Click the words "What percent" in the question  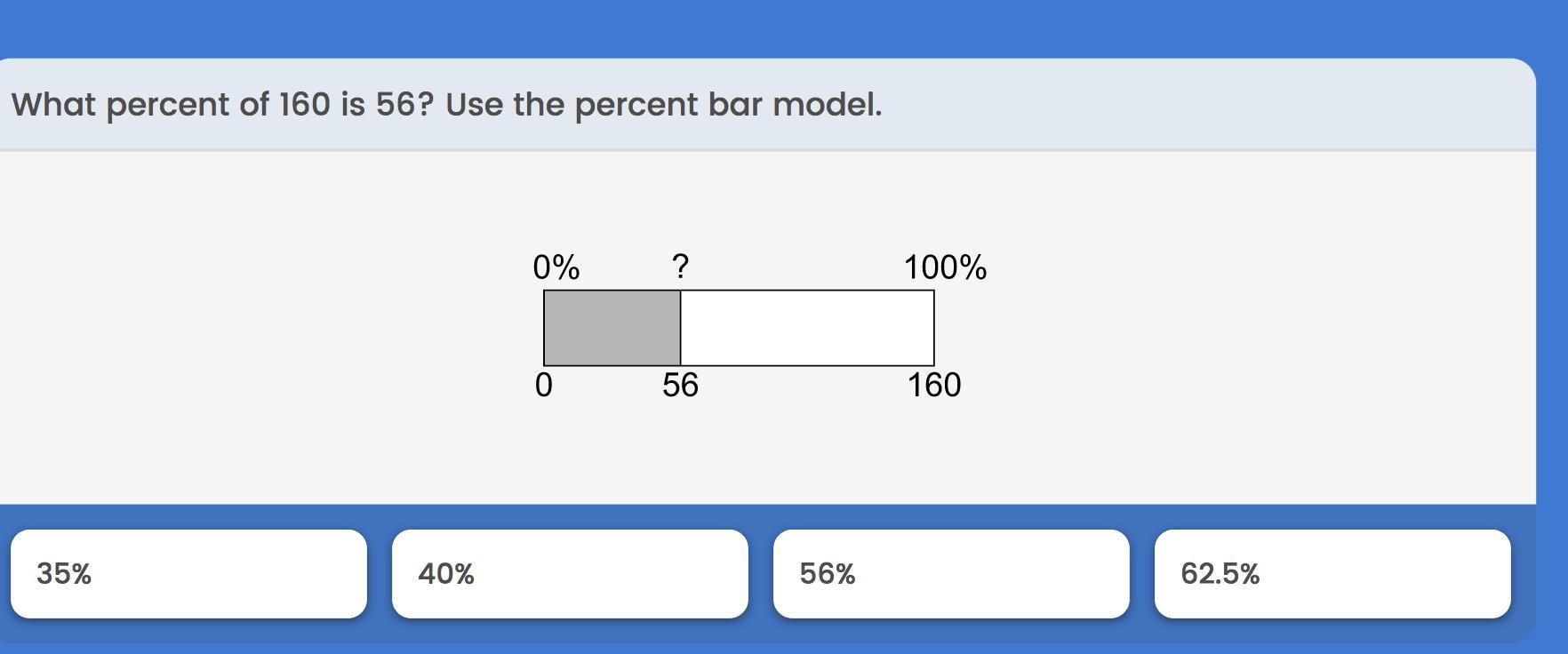(121, 105)
